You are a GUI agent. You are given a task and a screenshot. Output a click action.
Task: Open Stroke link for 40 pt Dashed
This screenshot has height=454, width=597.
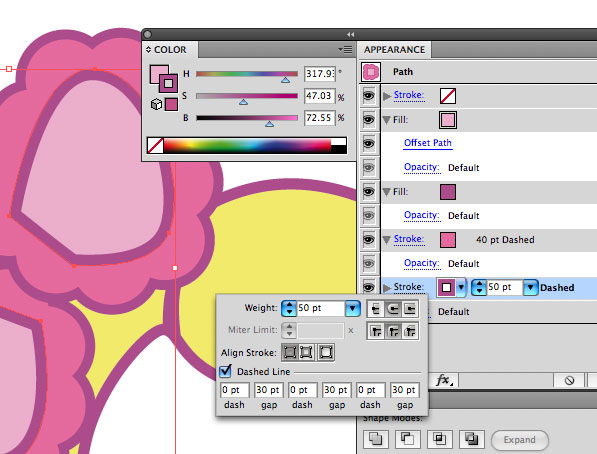point(409,239)
